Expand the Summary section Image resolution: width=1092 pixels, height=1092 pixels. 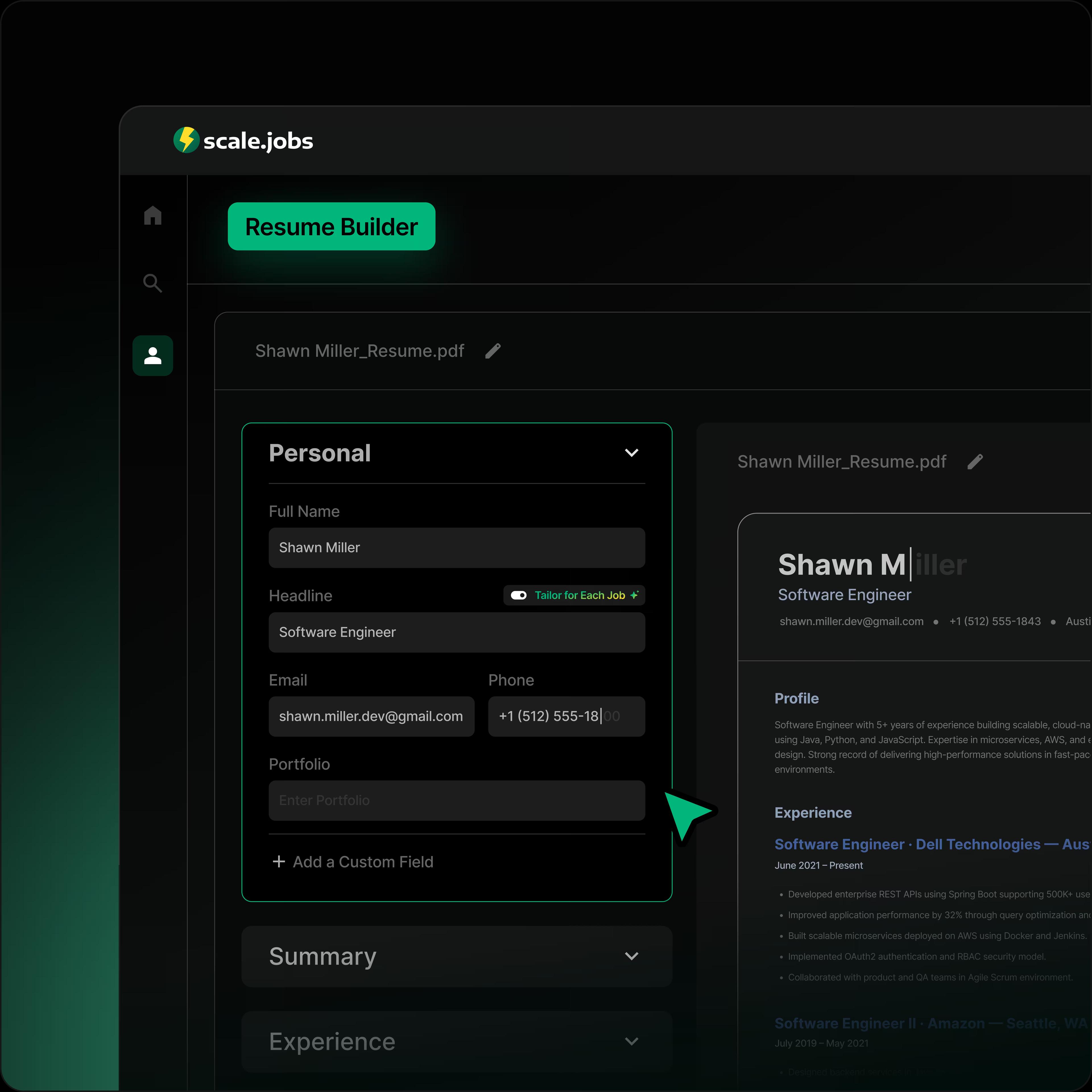coord(631,956)
